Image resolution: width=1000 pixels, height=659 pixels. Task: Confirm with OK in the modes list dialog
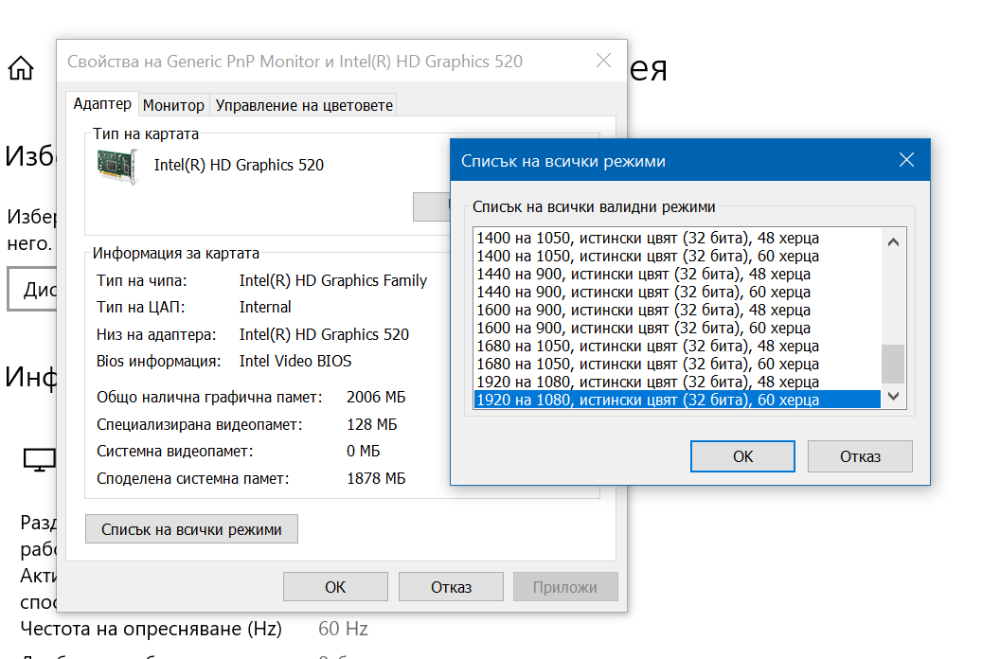[x=742, y=456]
